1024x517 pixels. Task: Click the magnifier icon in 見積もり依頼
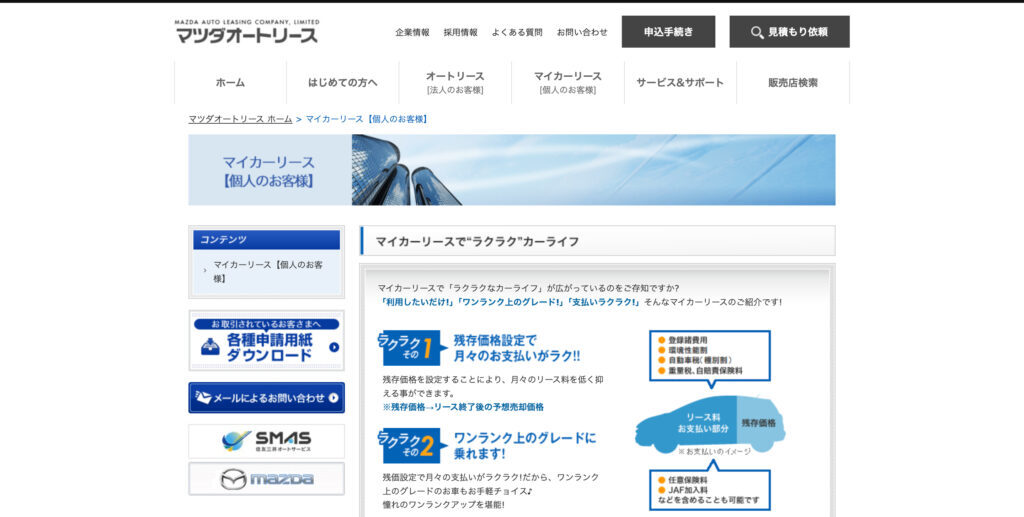(757, 32)
